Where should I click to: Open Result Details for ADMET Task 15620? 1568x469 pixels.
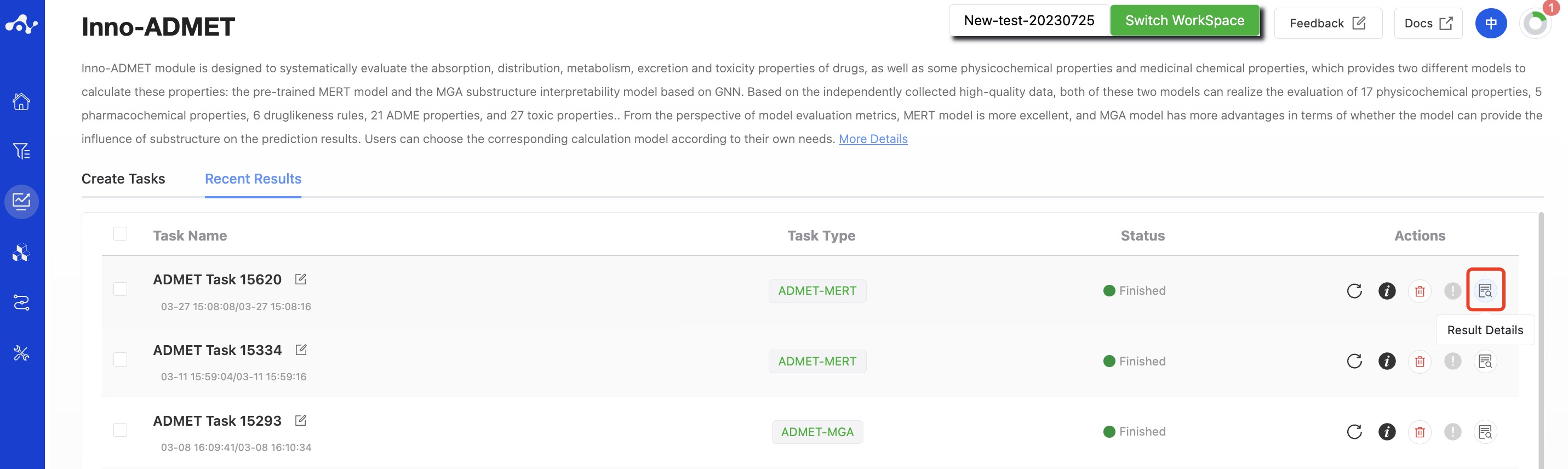click(x=1485, y=290)
